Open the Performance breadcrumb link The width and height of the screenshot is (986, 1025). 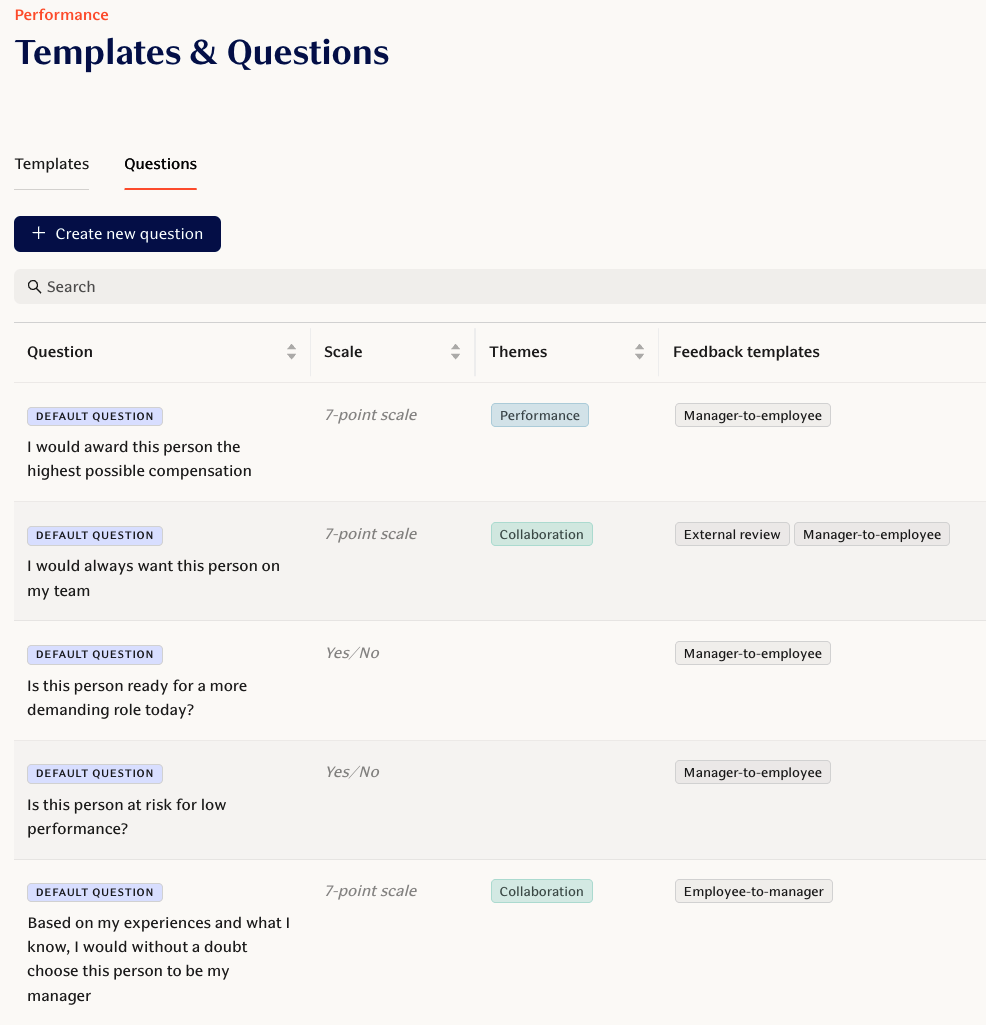click(x=62, y=15)
